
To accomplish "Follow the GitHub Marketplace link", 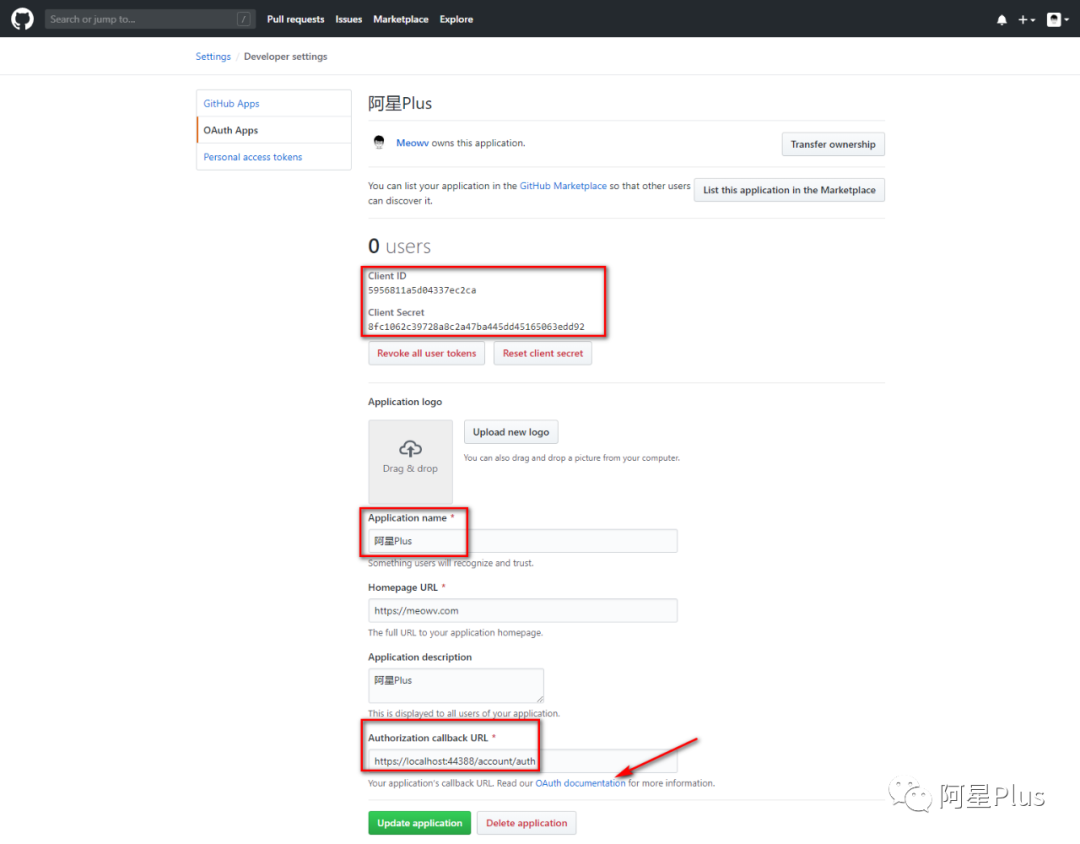I will coord(563,186).
